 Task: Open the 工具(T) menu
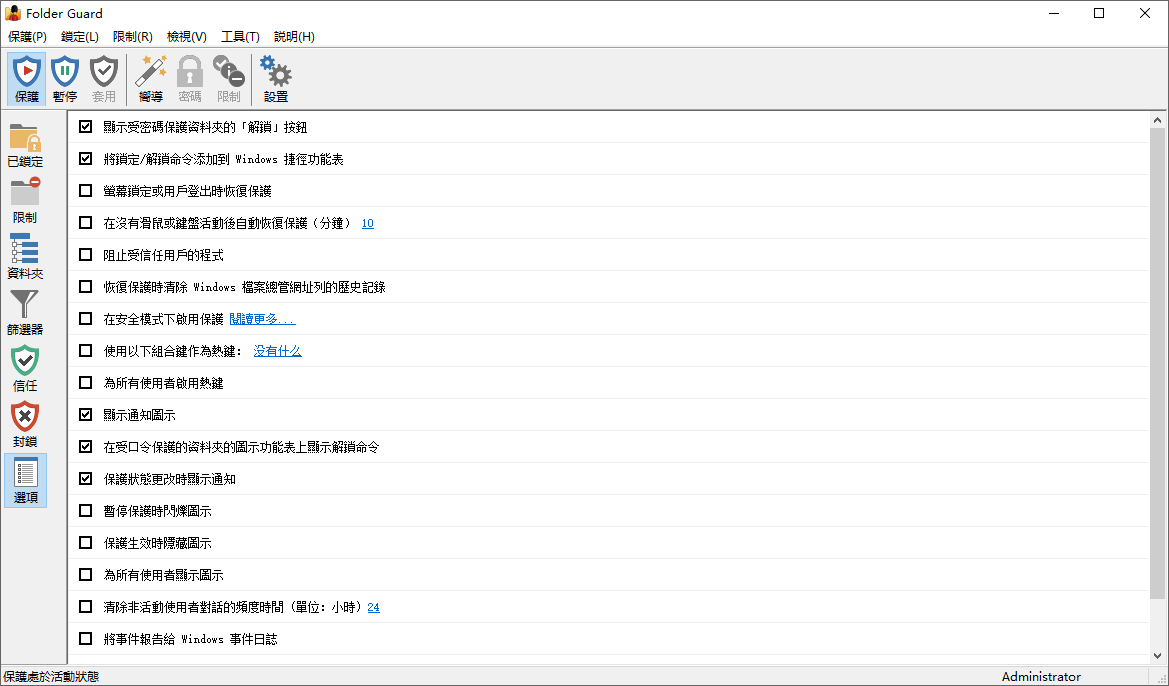[240, 37]
